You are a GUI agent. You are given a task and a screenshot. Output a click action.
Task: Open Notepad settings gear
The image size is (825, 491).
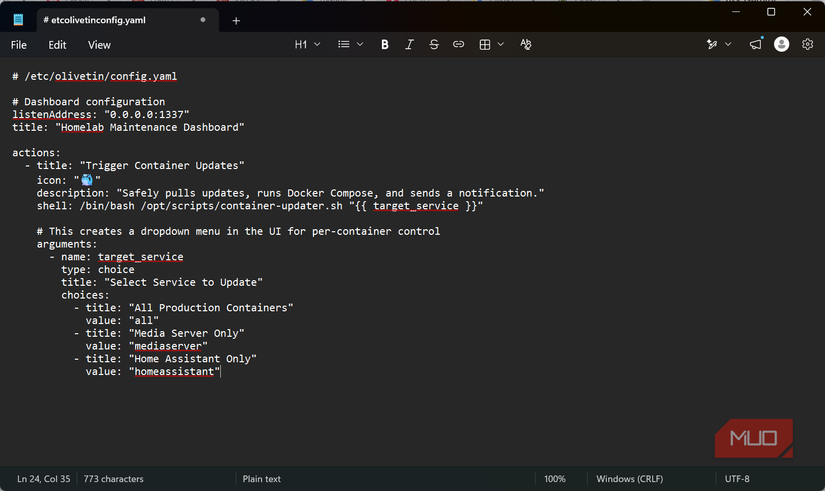click(807, 45)
